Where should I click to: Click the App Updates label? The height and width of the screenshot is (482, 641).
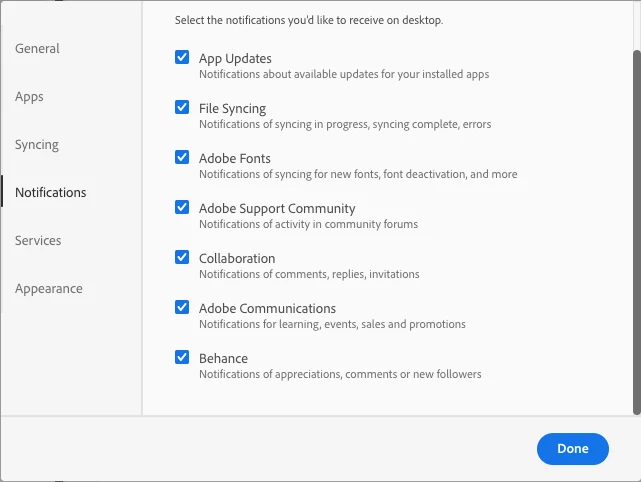coord(235,59)
